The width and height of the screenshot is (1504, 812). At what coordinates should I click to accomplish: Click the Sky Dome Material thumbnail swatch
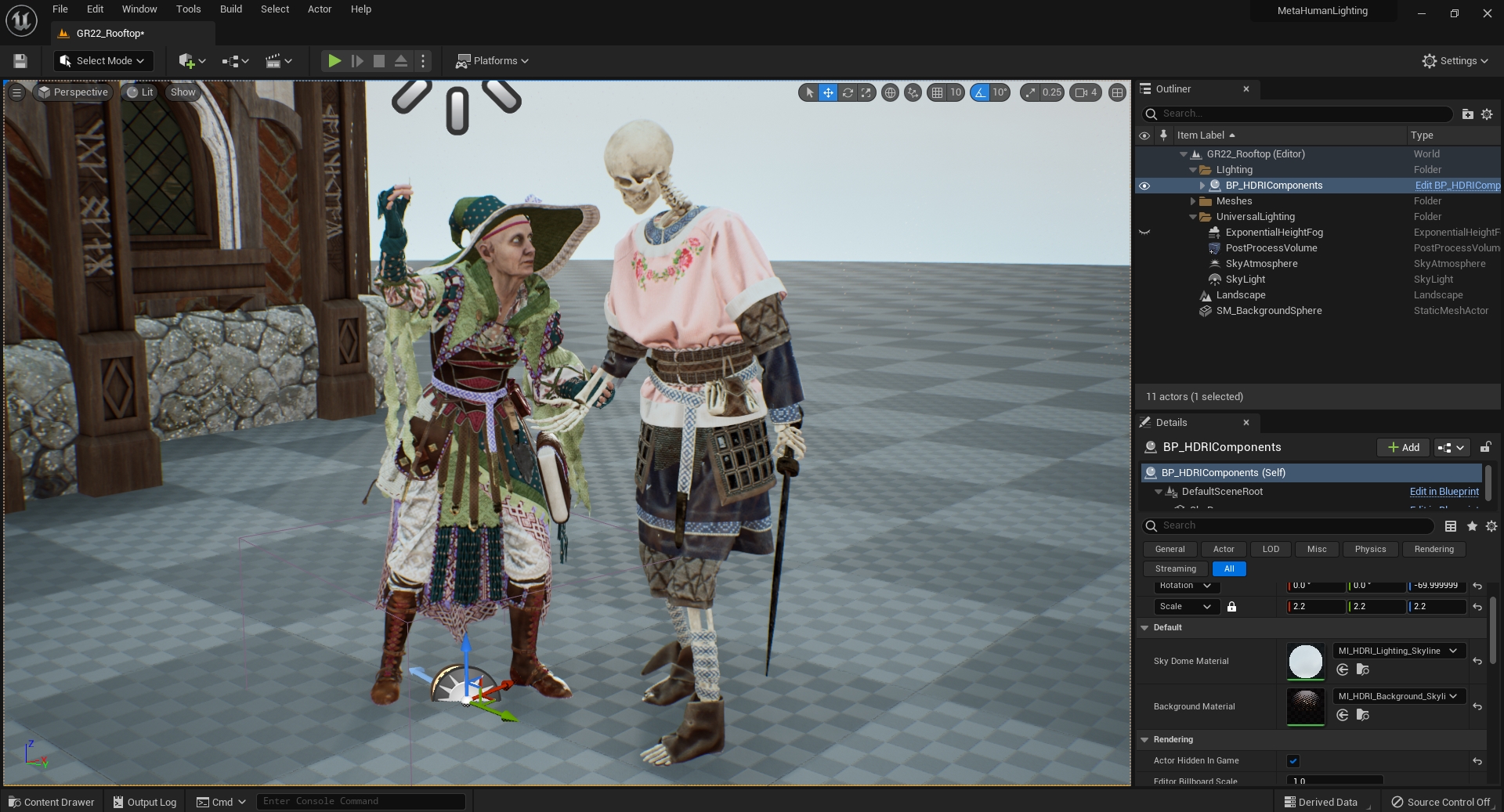(x=1305, y=662)
